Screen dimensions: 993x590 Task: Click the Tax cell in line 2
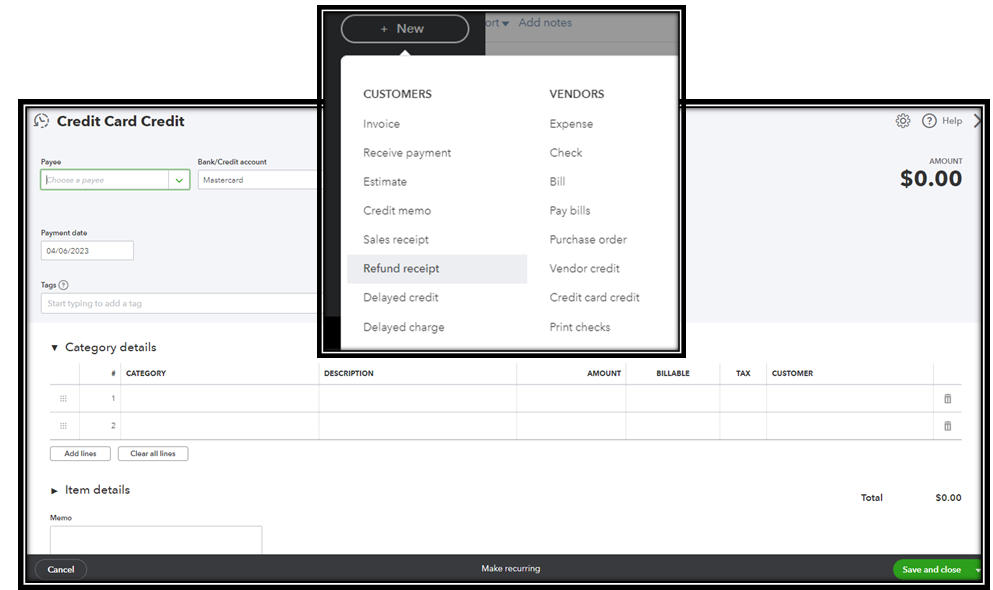[x=743, y=426]
